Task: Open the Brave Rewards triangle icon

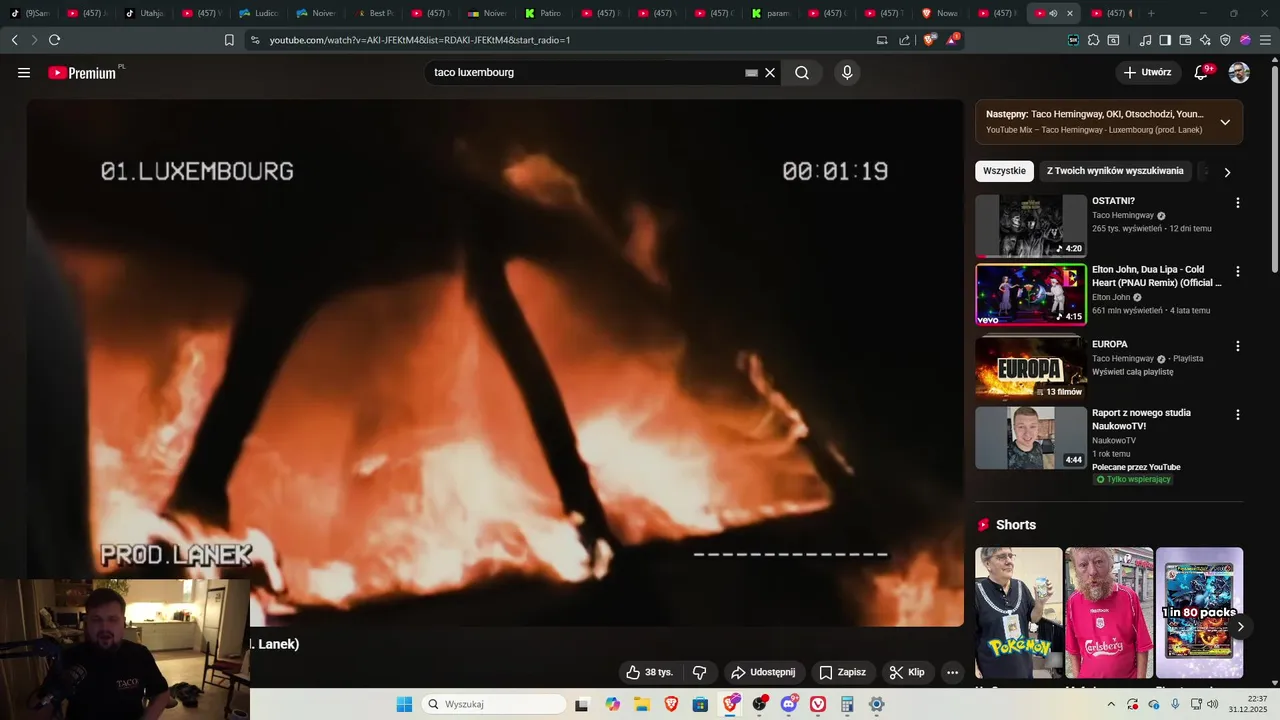Action: point(953,40)
